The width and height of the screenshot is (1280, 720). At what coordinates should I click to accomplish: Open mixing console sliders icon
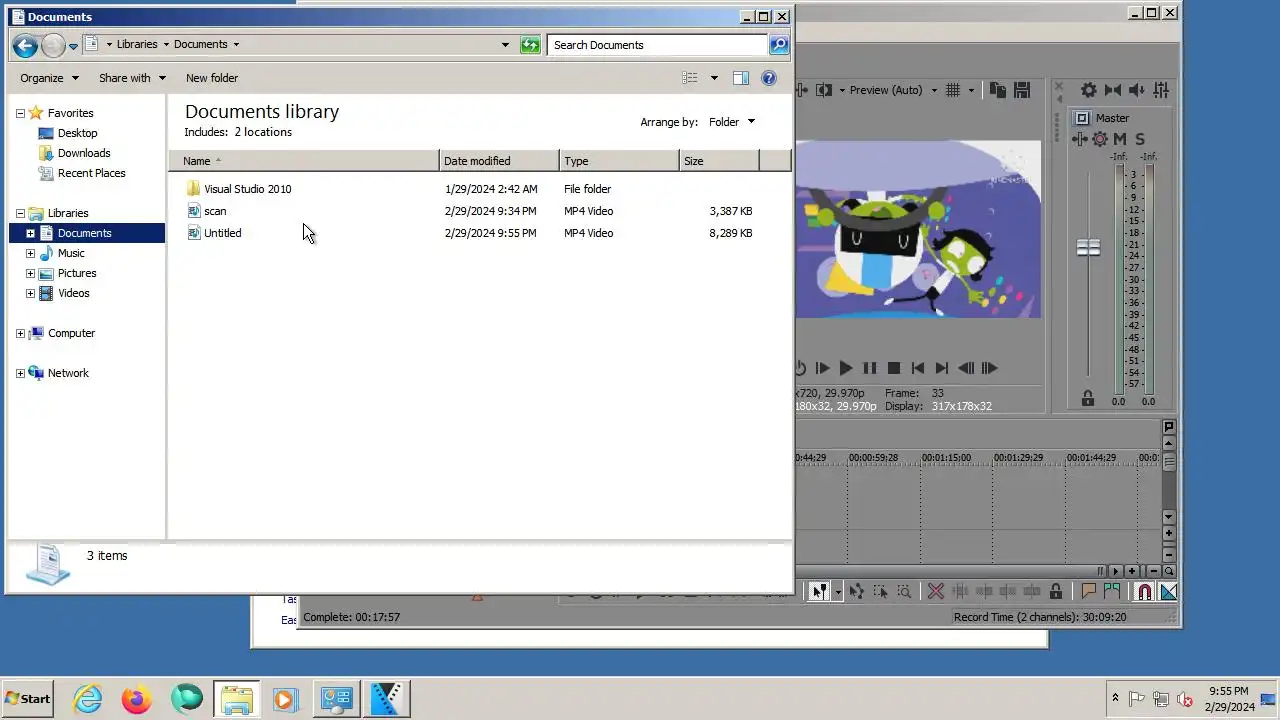(1161, 90)
